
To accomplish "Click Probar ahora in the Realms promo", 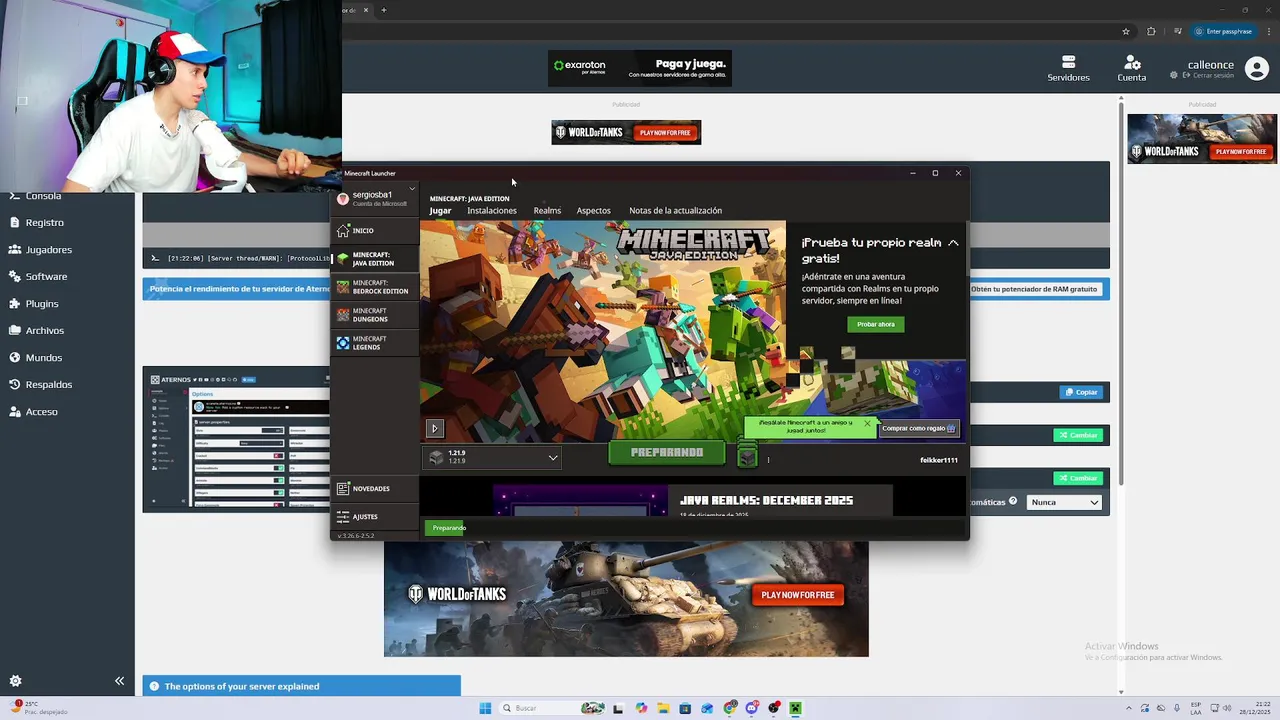I will [x=875, y=324].
